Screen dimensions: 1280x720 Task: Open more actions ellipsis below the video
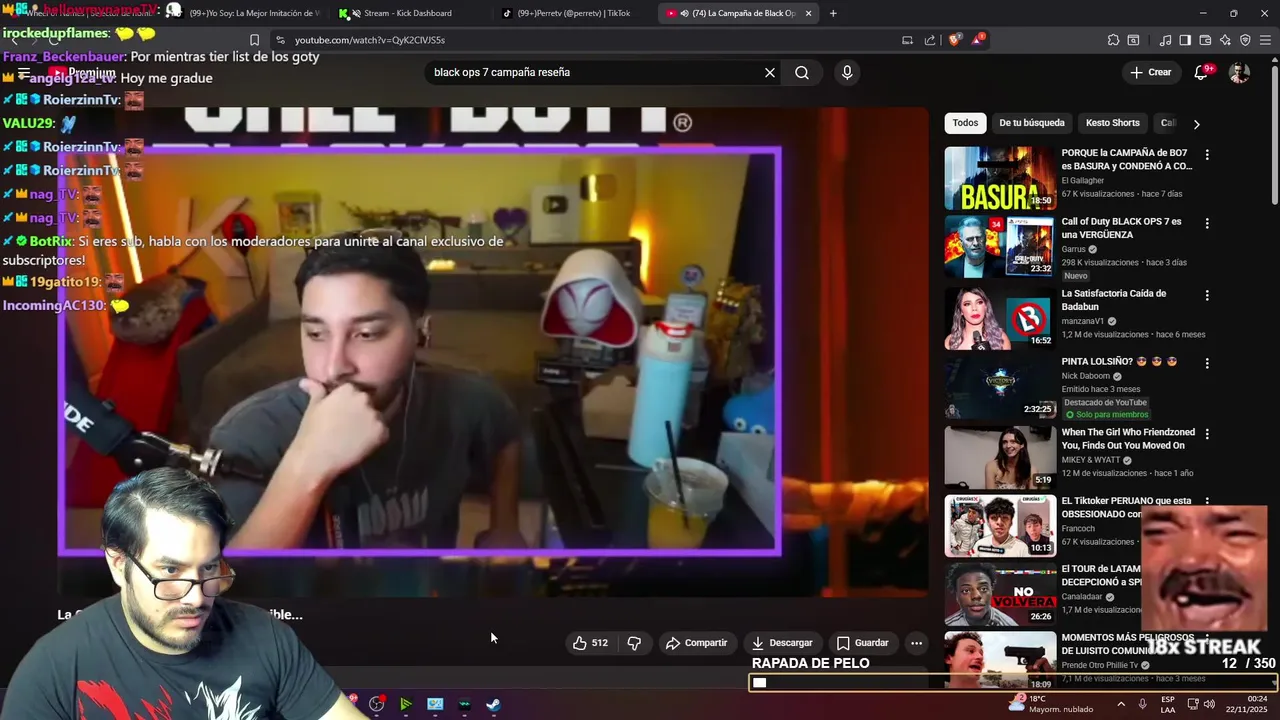pos(916,643)
